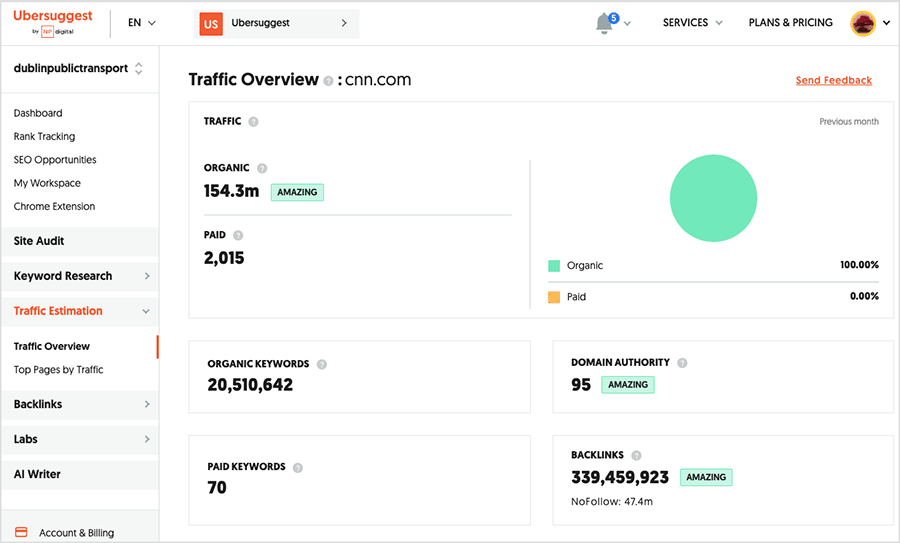
Task: Click the paid keywords value 70
Action: pyautogui.click(x=217, y=488)
